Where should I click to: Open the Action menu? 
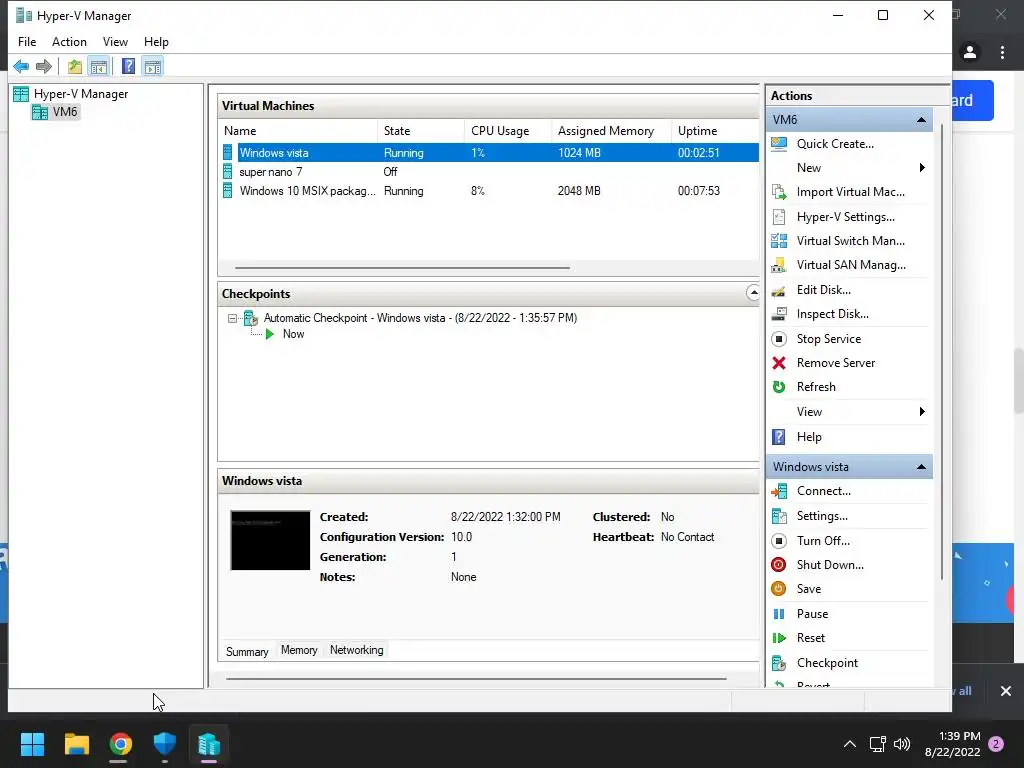tap(69, 42)
